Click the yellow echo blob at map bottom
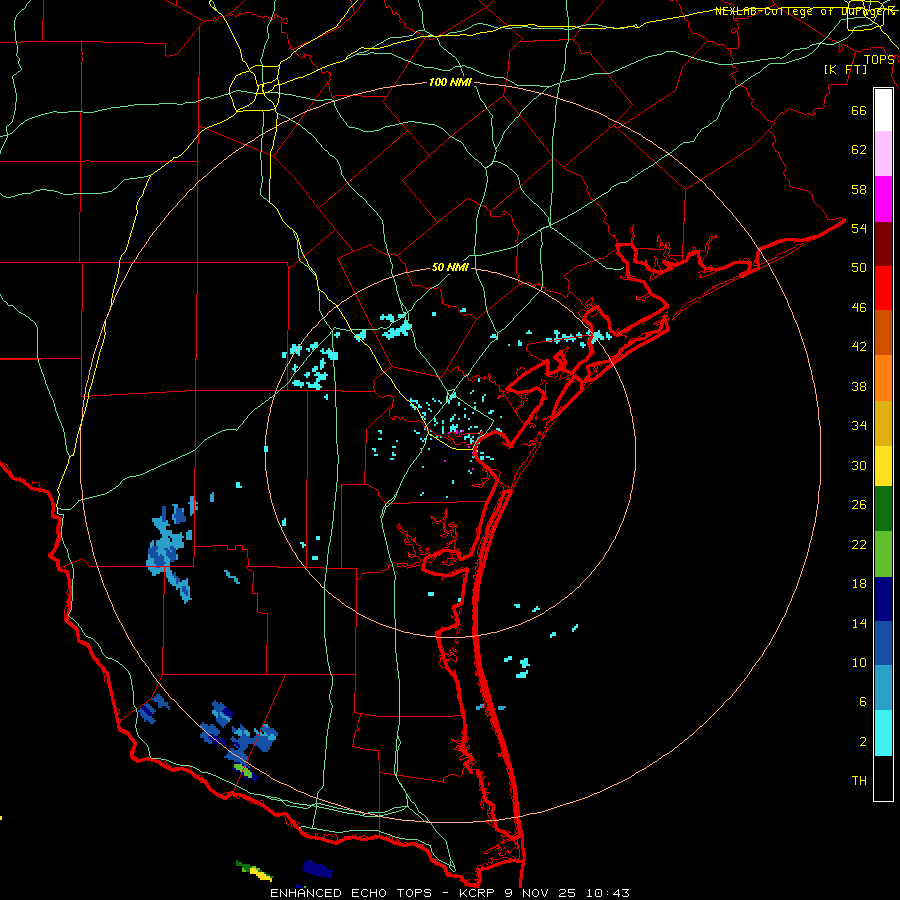 pyautogui.click(x=261, y=874)
